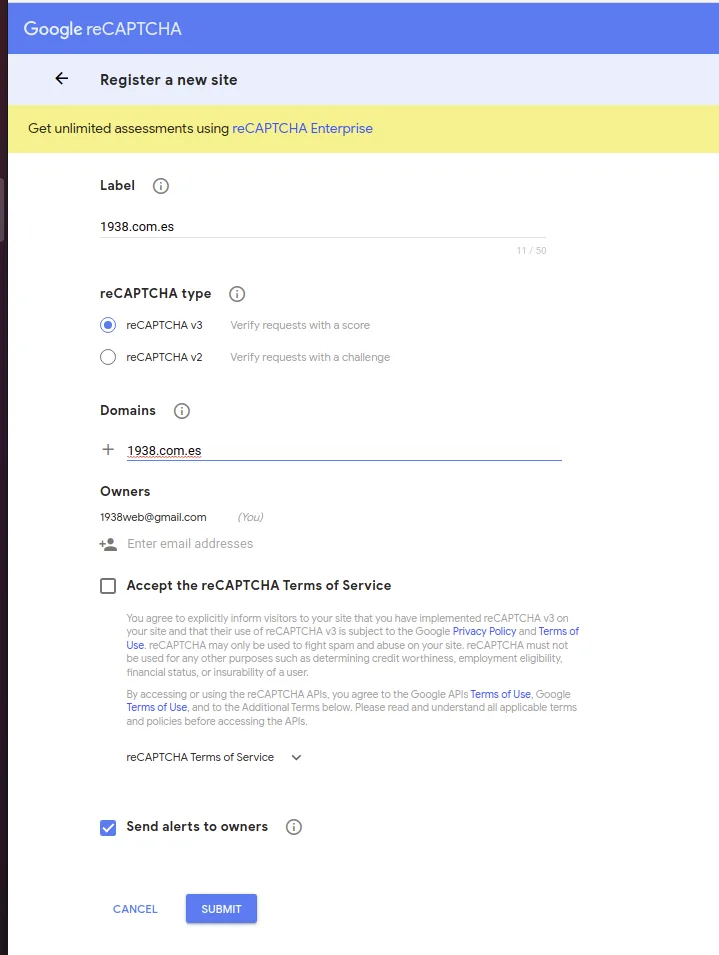Open the reCAPTCHA type info icon
Screen dimensions: 719x955
237,294
